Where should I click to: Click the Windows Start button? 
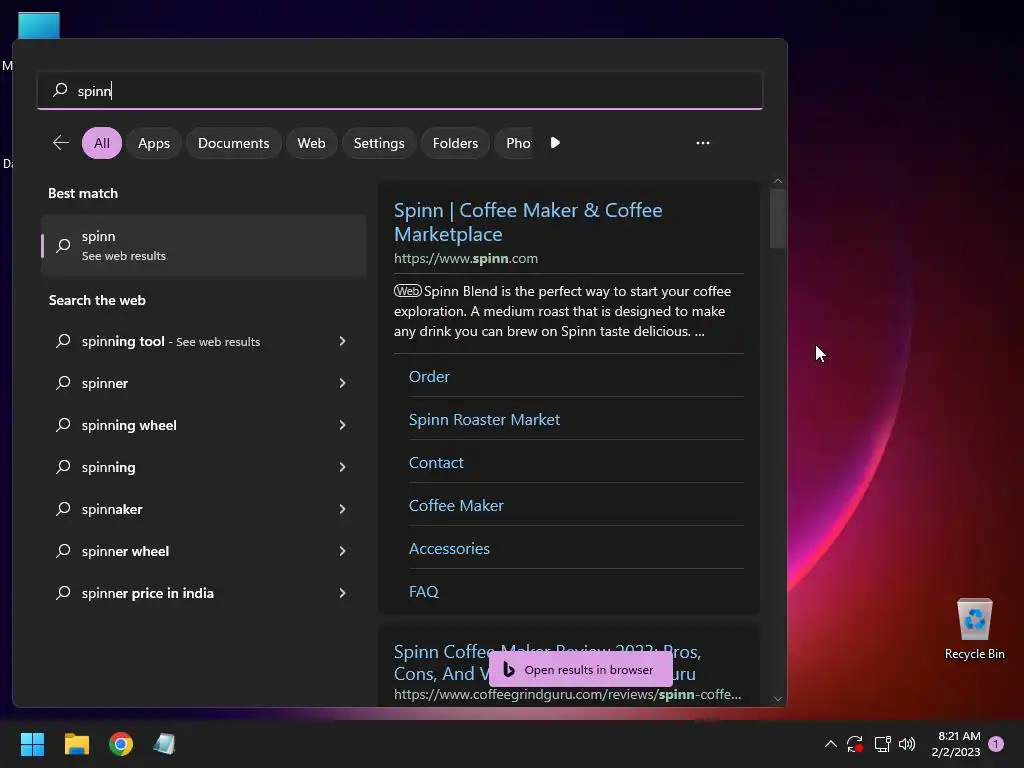click(32, 744)
